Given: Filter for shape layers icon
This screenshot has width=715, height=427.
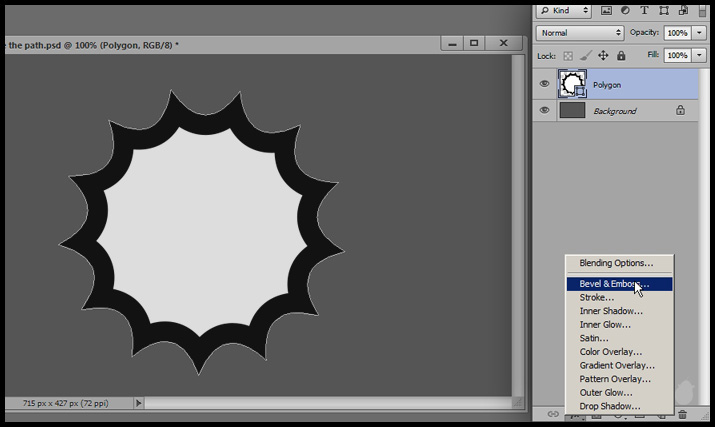Looking at the screenshot, I should point(664,11).
